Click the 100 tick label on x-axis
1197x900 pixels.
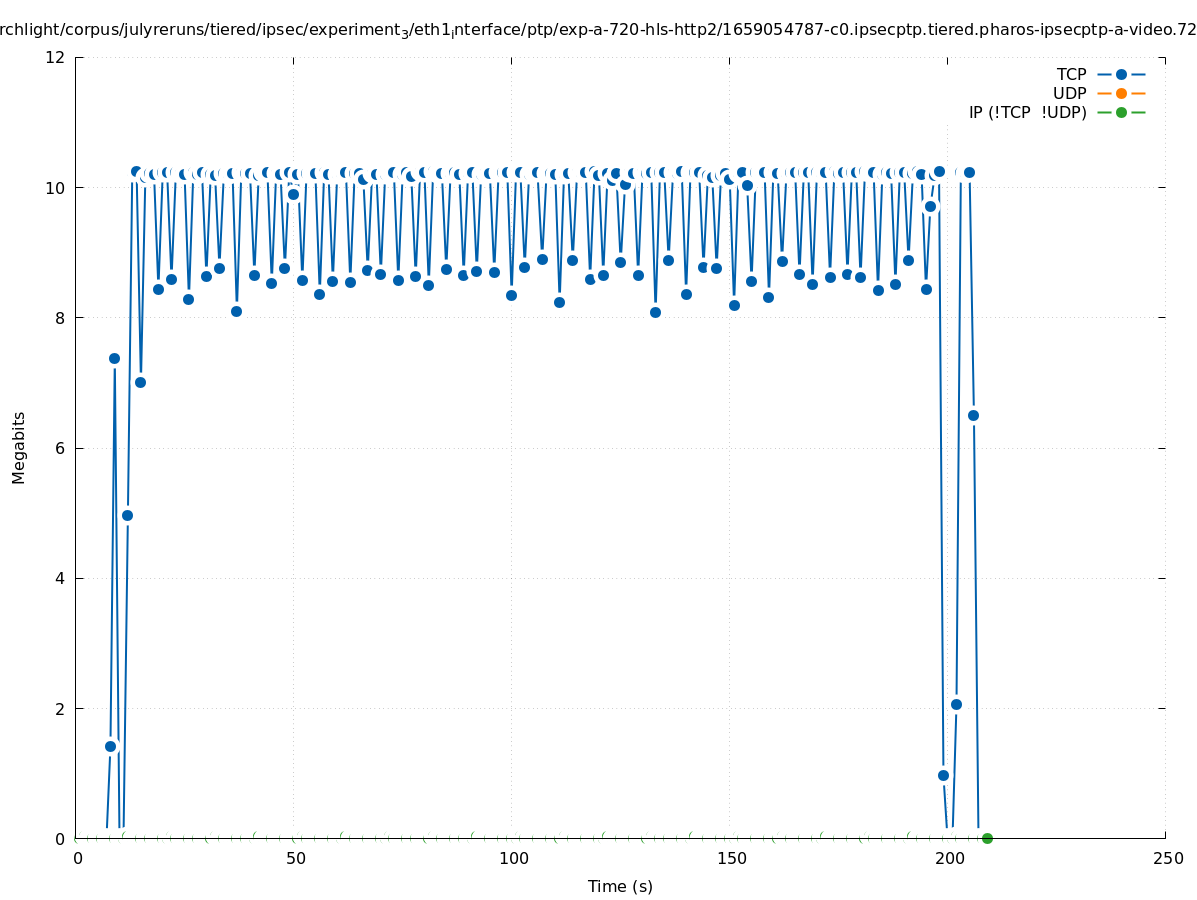(513, 858)
